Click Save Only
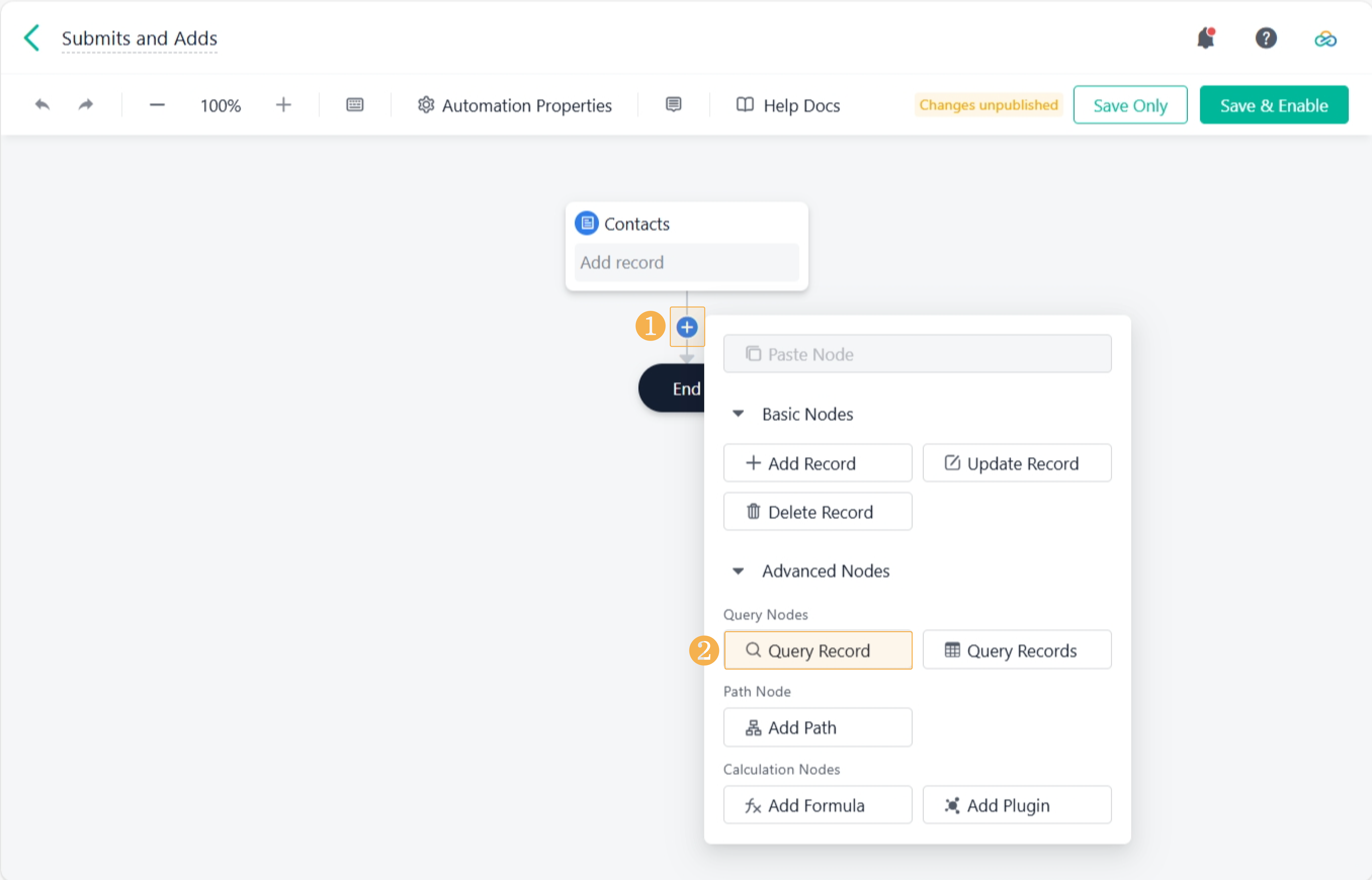 coord(1130,105)
